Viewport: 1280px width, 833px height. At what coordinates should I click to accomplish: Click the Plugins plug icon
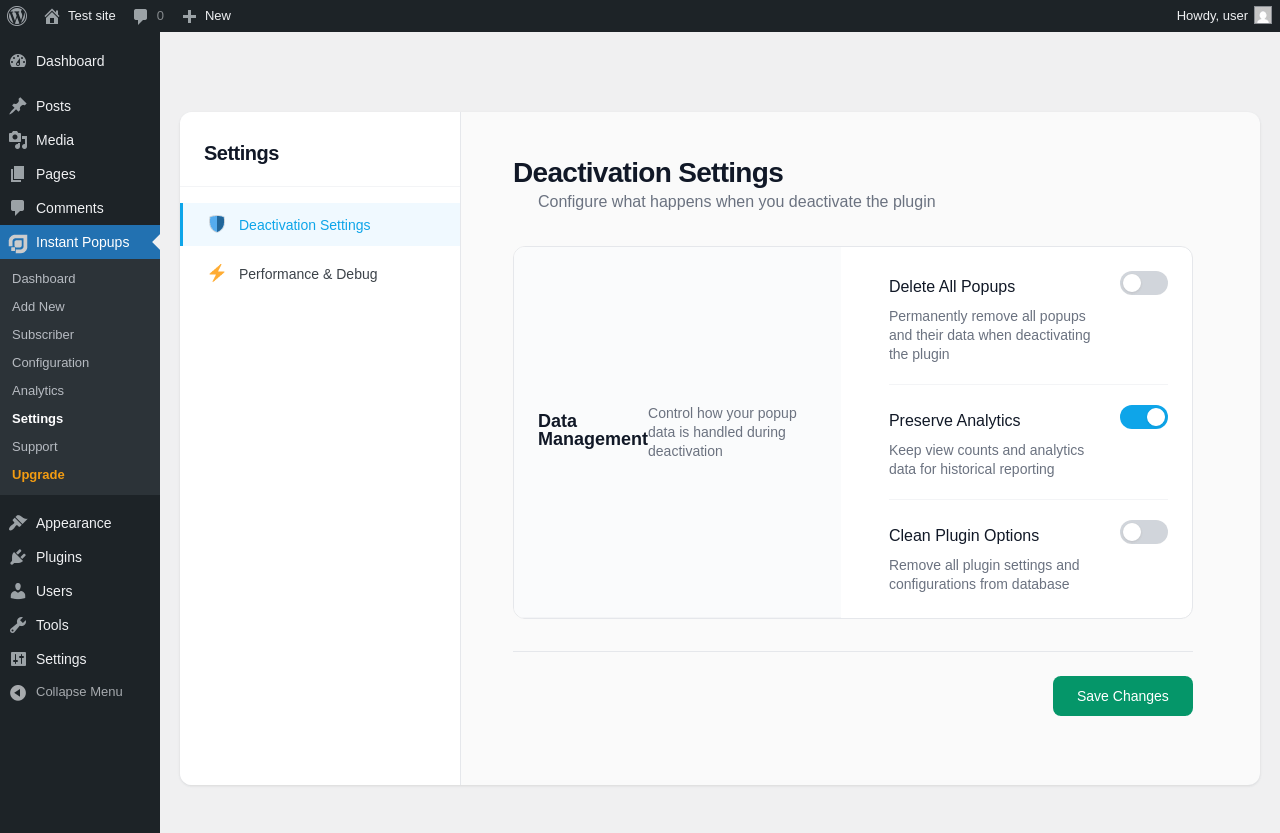tap(18, 557)
